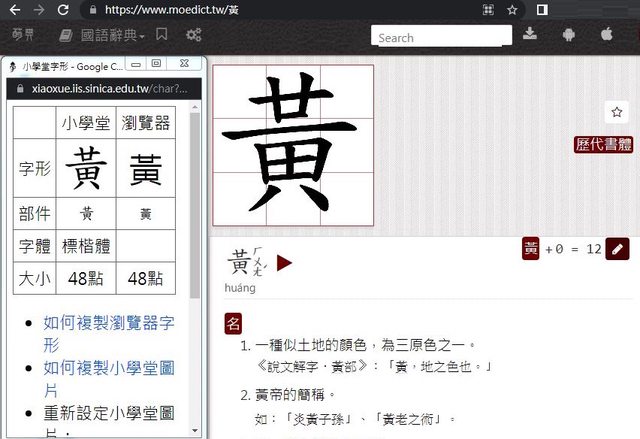640x439 pixels.
Task: Bookmark the page with the address bar star
Action: 512,10
